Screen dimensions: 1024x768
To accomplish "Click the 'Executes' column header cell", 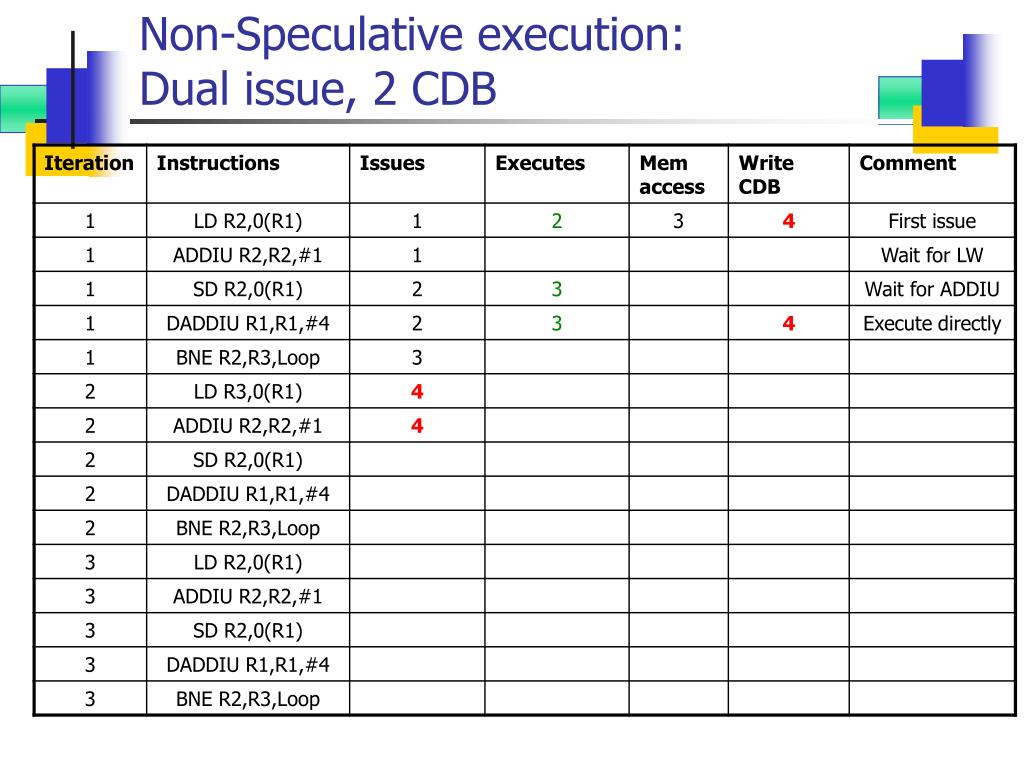I will 557,174.
